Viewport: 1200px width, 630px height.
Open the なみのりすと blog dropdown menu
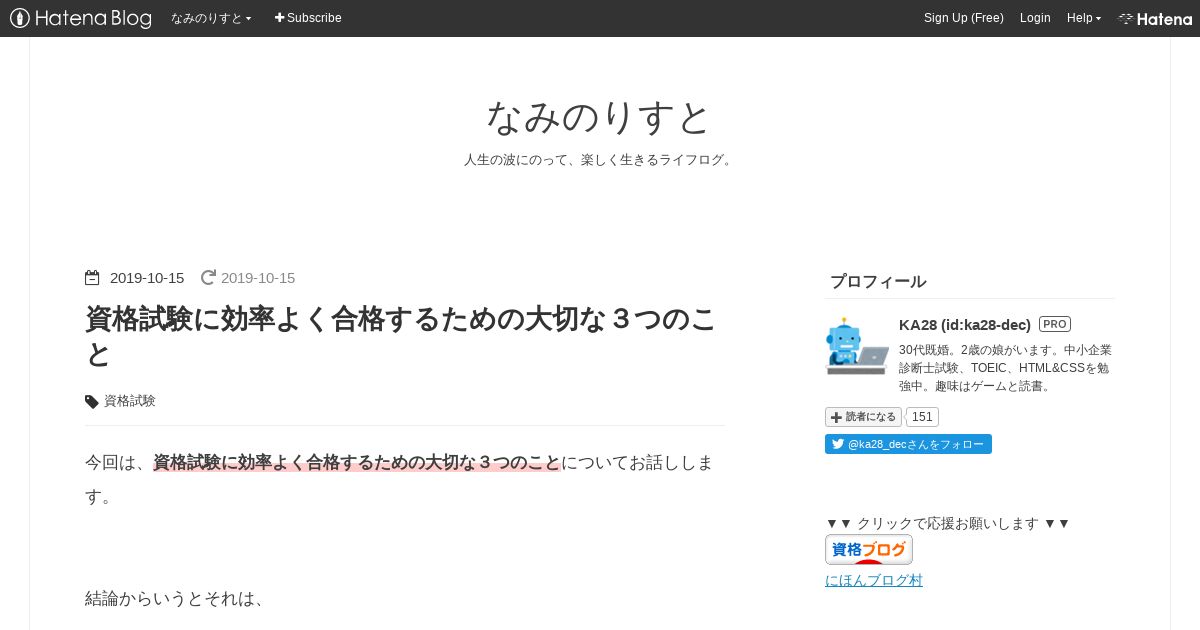pyautogui.click(x=211, y=18)
